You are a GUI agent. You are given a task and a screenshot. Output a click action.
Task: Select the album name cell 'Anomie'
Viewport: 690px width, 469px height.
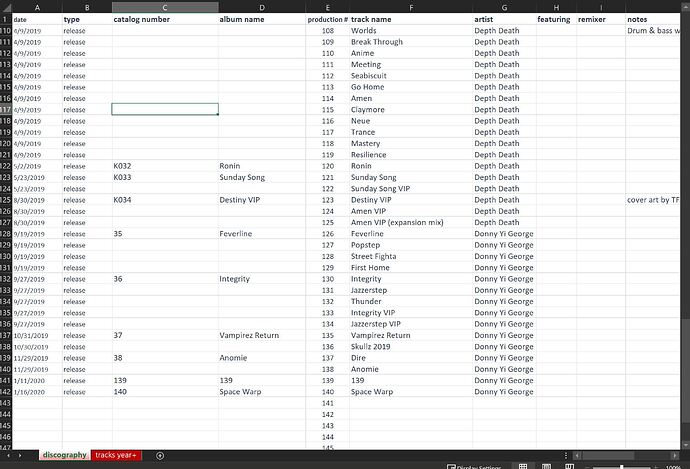(x=262, y=358)
